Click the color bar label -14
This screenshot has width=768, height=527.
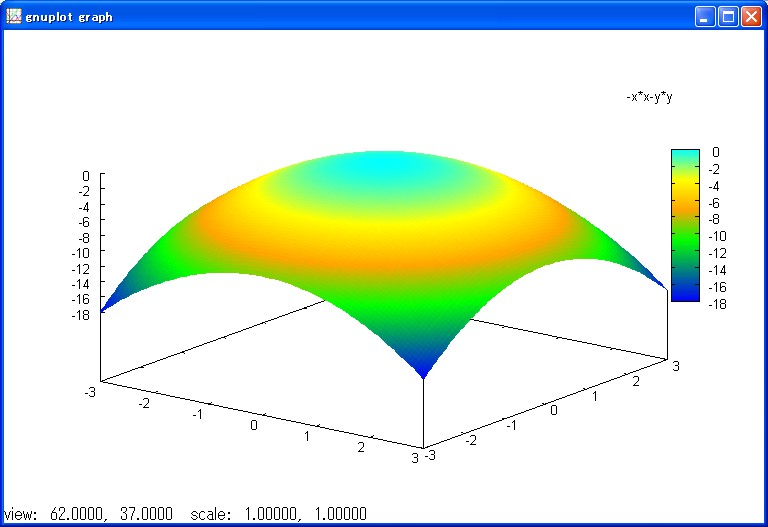(x=718, y=270)
